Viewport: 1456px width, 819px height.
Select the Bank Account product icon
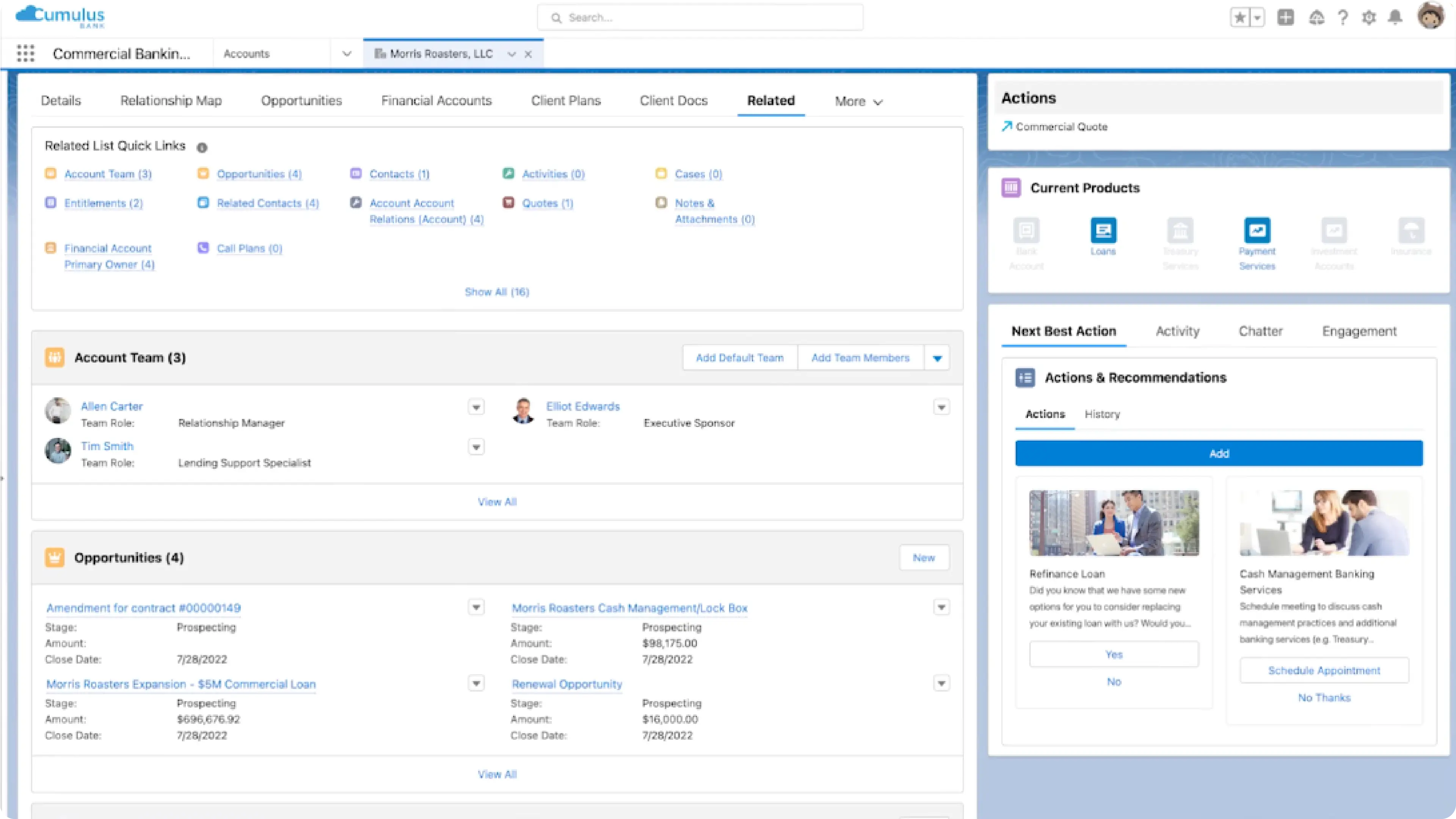[1026, 230]
